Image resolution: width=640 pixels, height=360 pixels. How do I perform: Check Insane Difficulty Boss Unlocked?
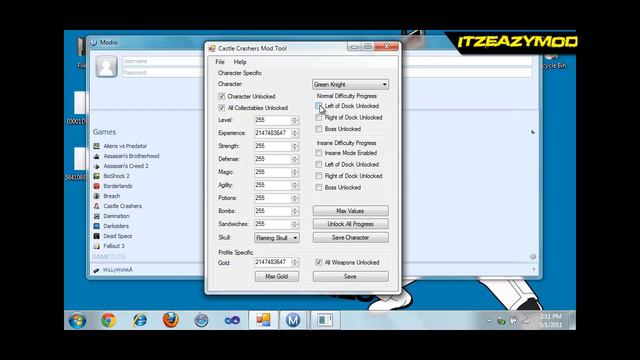click(319, 187)
